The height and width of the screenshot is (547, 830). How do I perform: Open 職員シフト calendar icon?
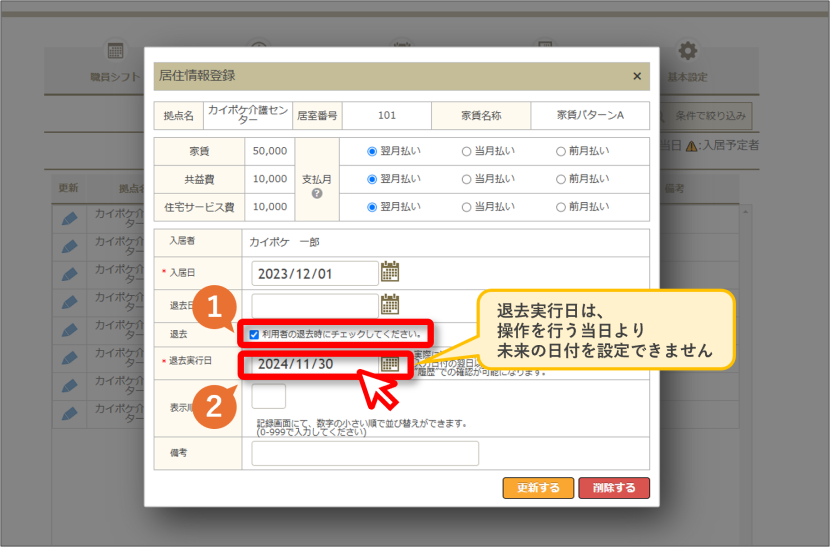pos(115,51)
